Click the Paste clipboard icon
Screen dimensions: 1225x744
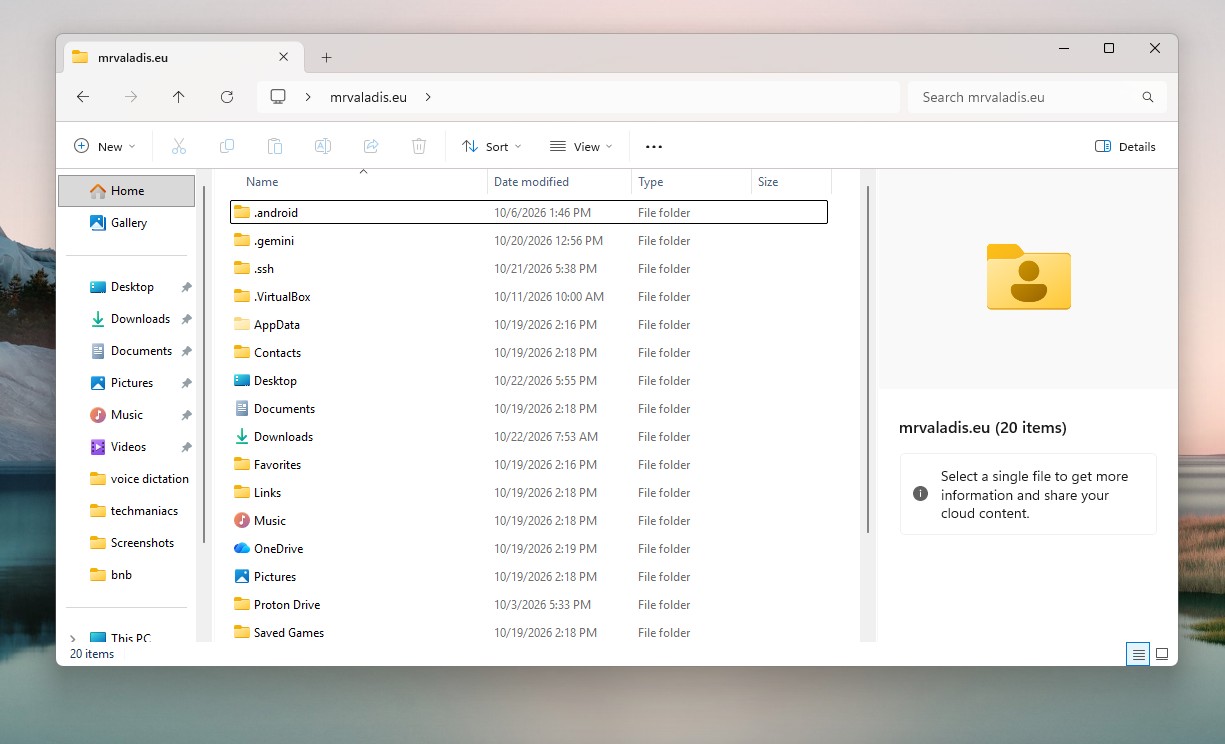pos(275,146)
